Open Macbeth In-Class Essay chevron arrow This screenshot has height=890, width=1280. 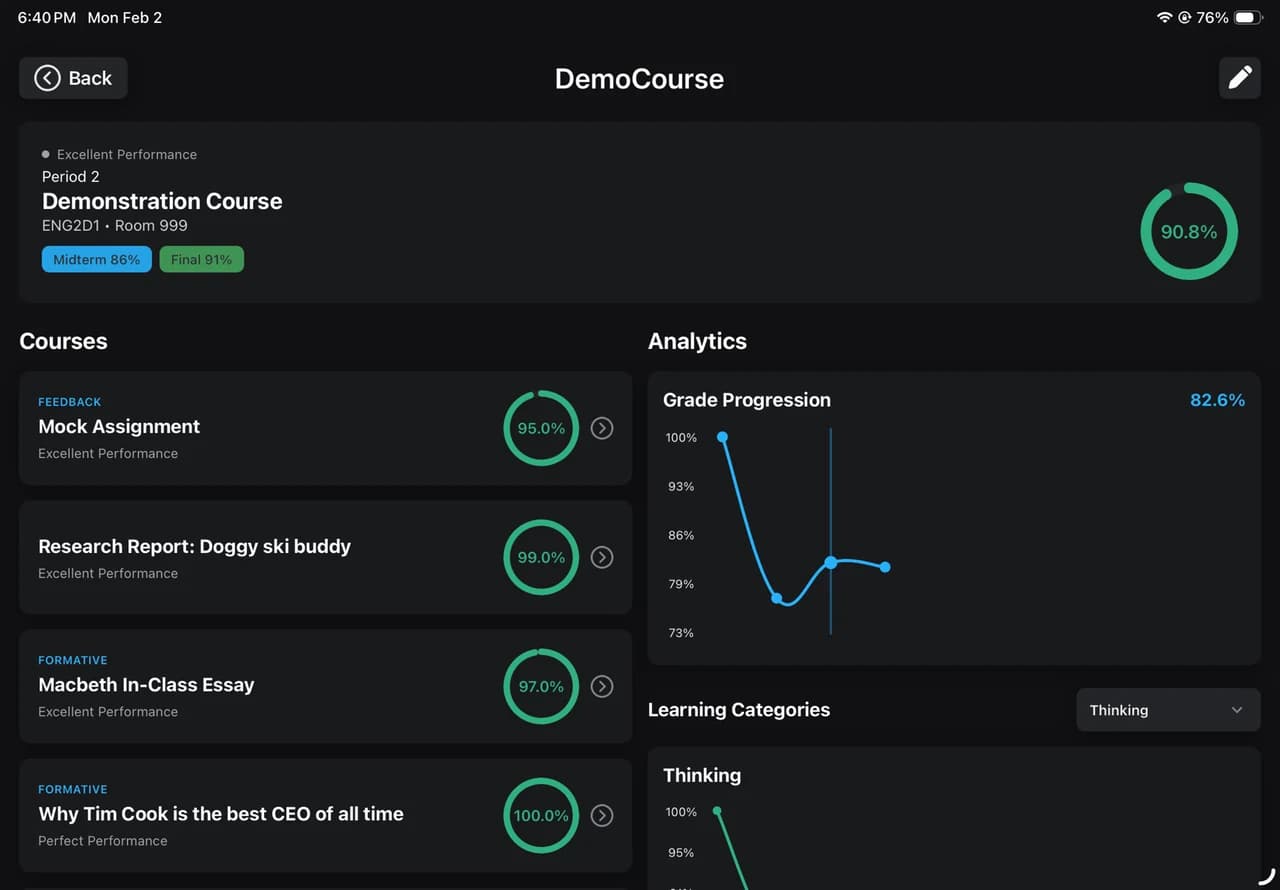coord(601,686)
